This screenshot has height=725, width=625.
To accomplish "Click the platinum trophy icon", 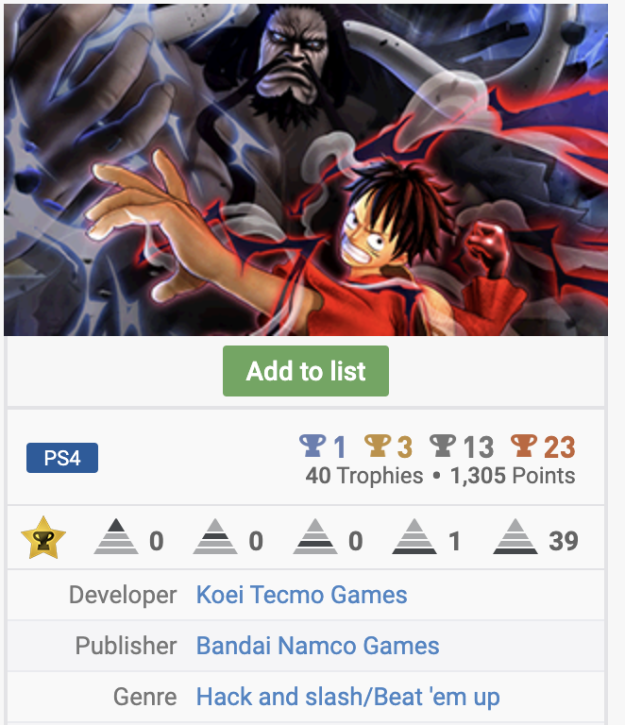I will 312,446.
